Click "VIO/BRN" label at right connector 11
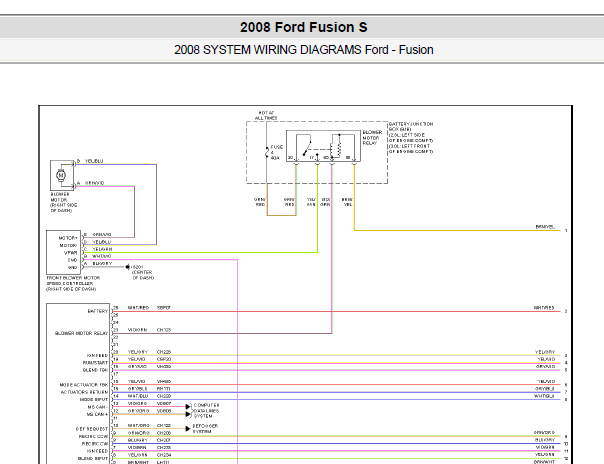The image size is (604, 464). [x=545, y=447]
